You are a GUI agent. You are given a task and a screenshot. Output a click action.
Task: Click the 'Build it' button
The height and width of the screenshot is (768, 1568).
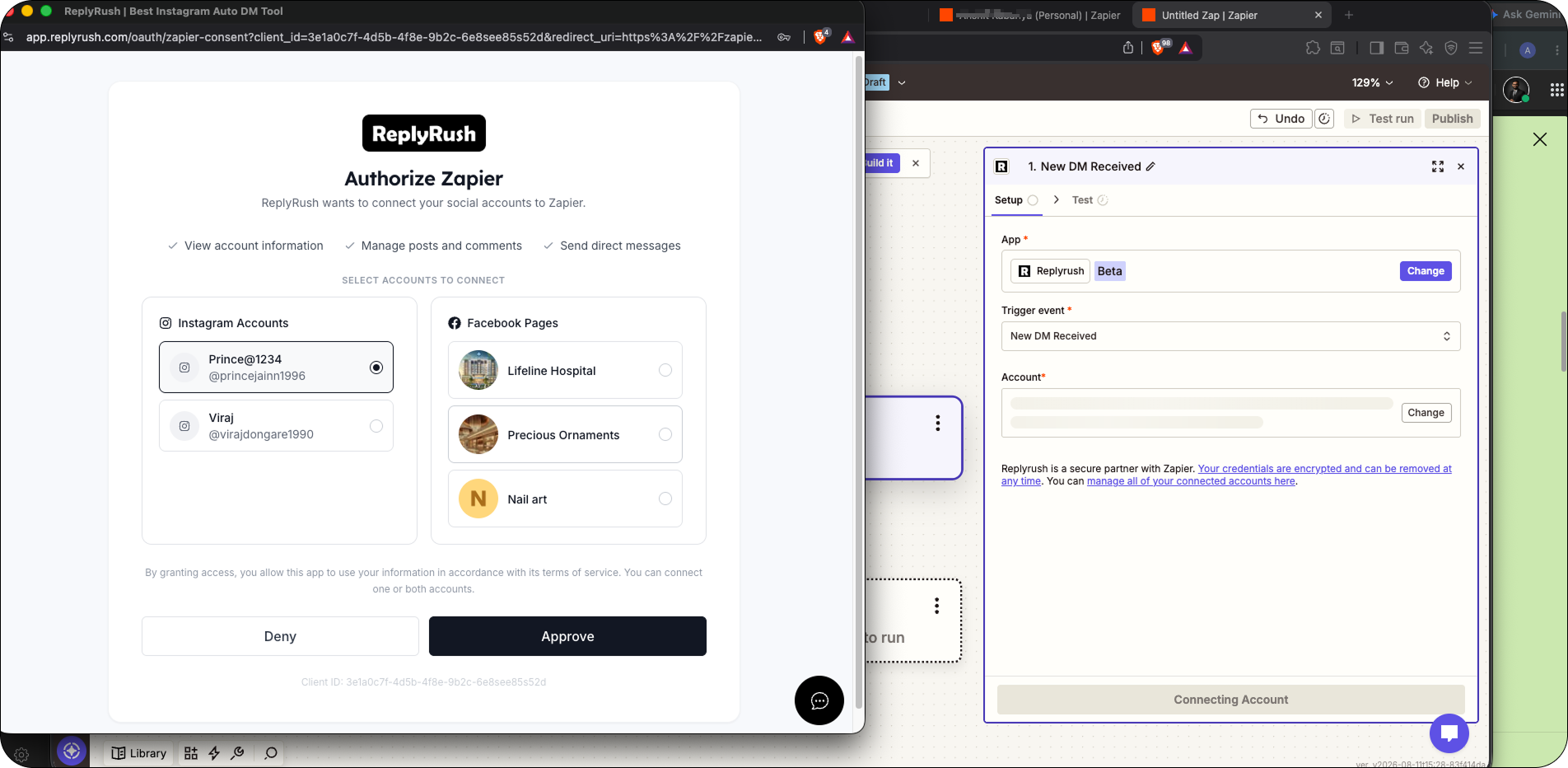pyautogui.click(x=881, y=163)
